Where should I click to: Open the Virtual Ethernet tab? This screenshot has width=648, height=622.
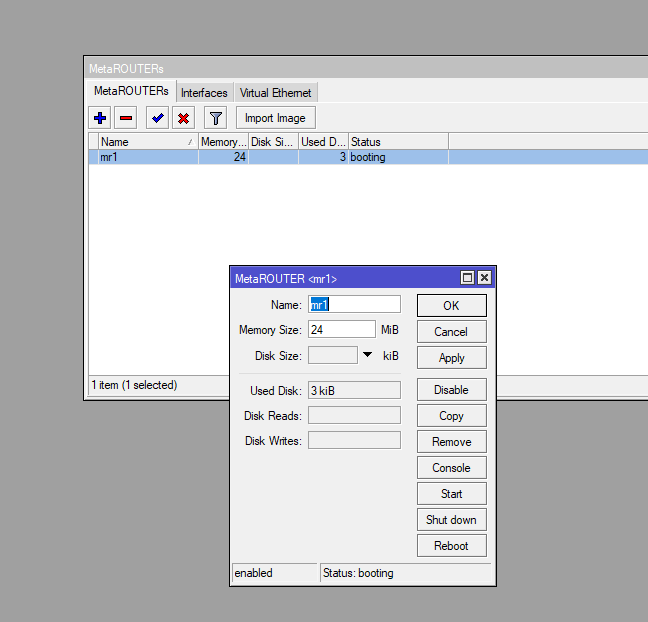coord(275,93)
